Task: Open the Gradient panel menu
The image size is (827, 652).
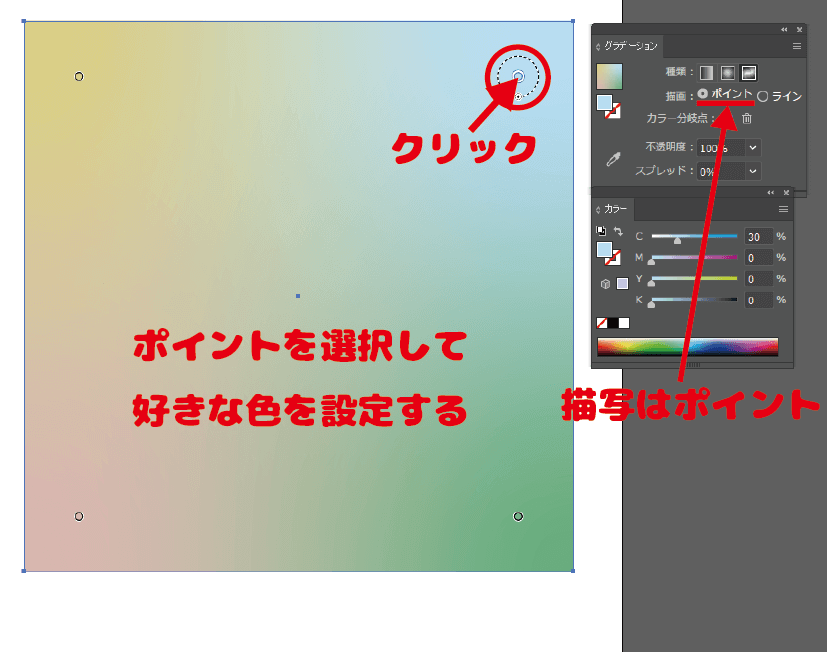Action: 797,46
